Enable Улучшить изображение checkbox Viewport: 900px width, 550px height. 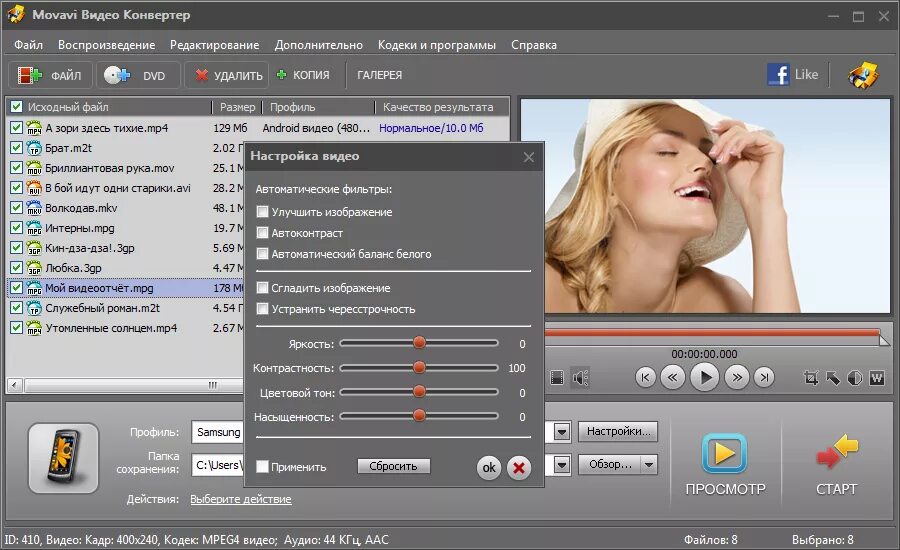[262, 212]
